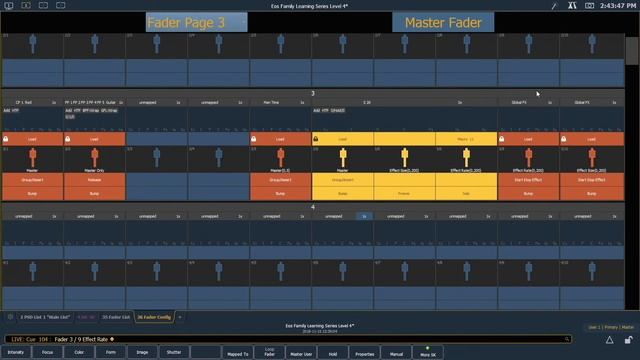This screenshot has width=640, height=360.
Task: Click Release button on fader 3/2
Action: 95,180
